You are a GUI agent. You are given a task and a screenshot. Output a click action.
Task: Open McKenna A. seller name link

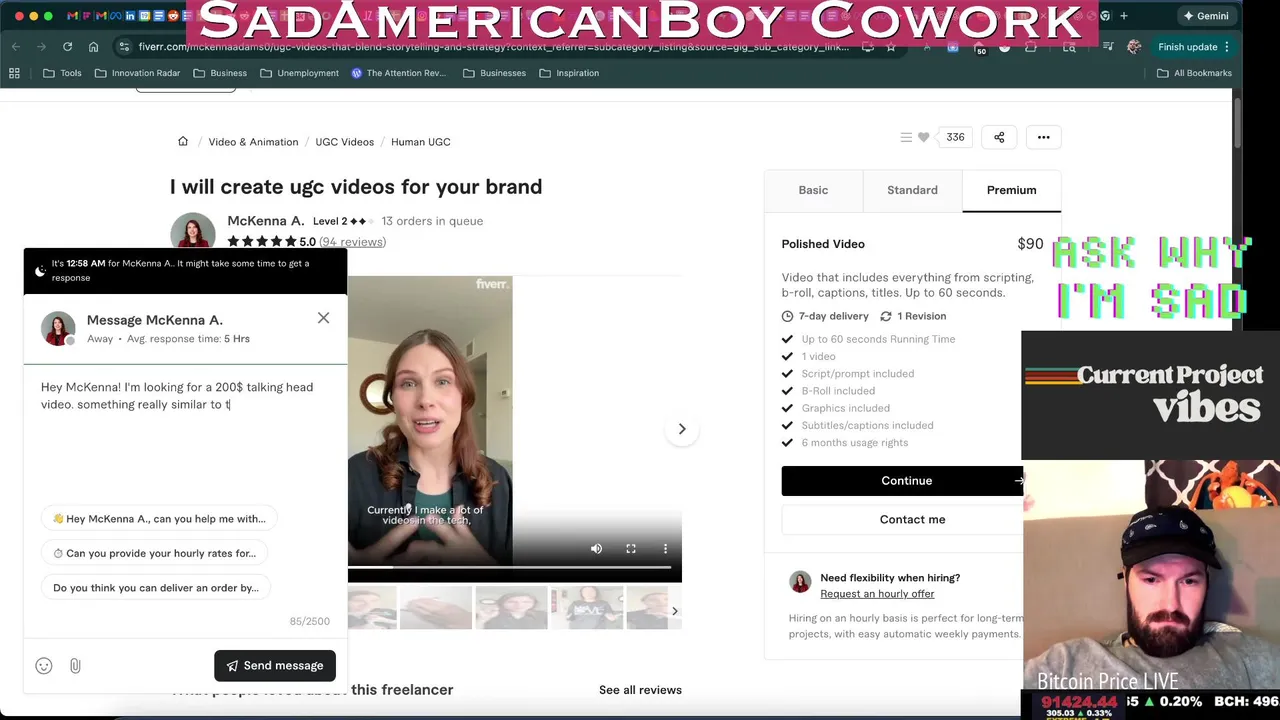(265, 221)
